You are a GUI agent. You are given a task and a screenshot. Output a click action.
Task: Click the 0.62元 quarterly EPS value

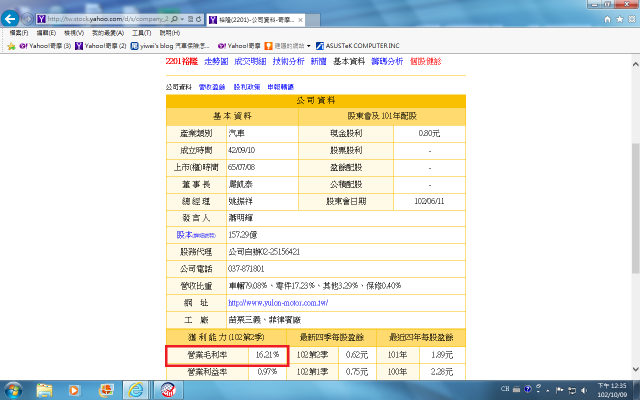pos(357,355)
